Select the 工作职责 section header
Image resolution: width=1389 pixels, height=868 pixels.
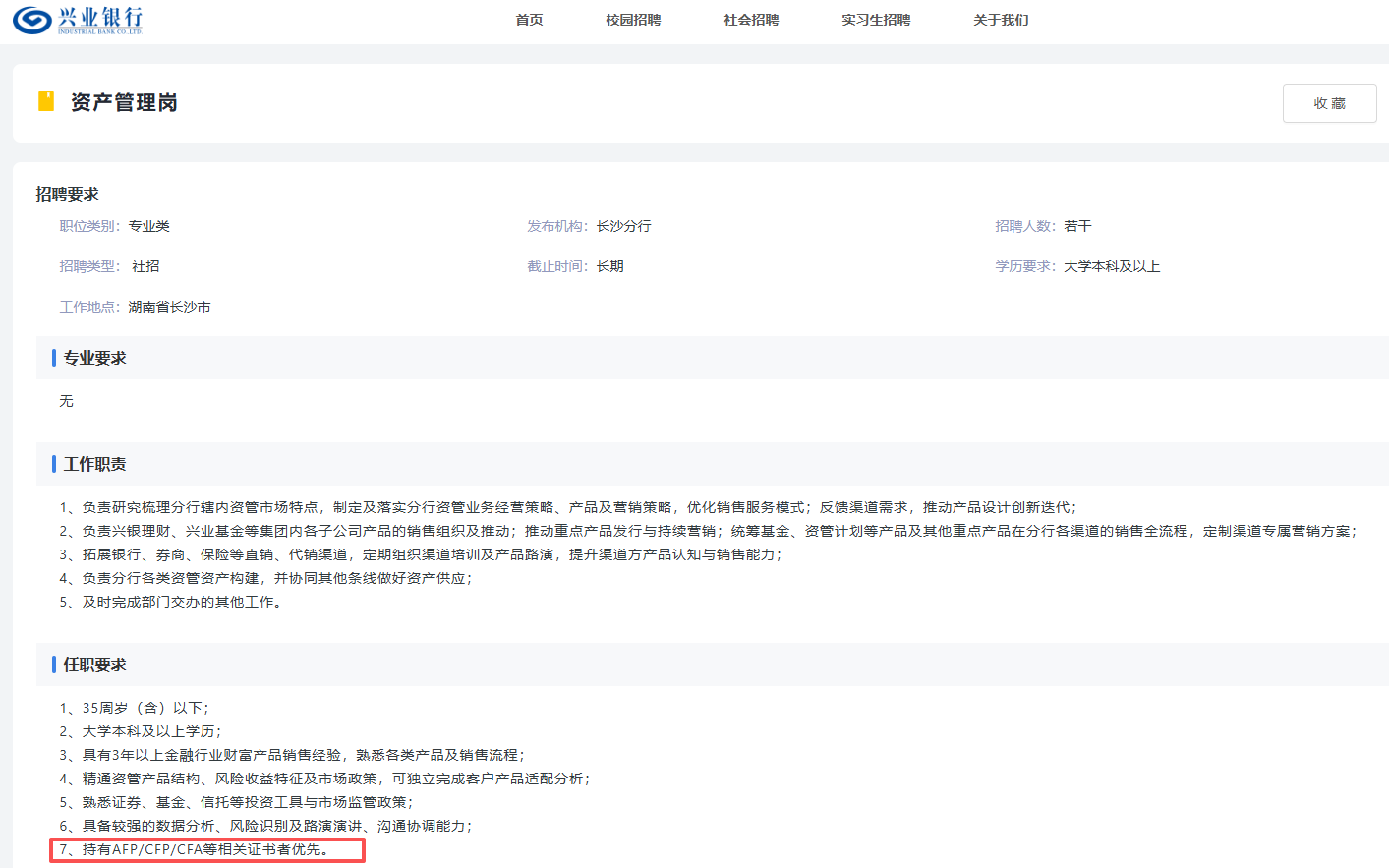click(95, 464)
